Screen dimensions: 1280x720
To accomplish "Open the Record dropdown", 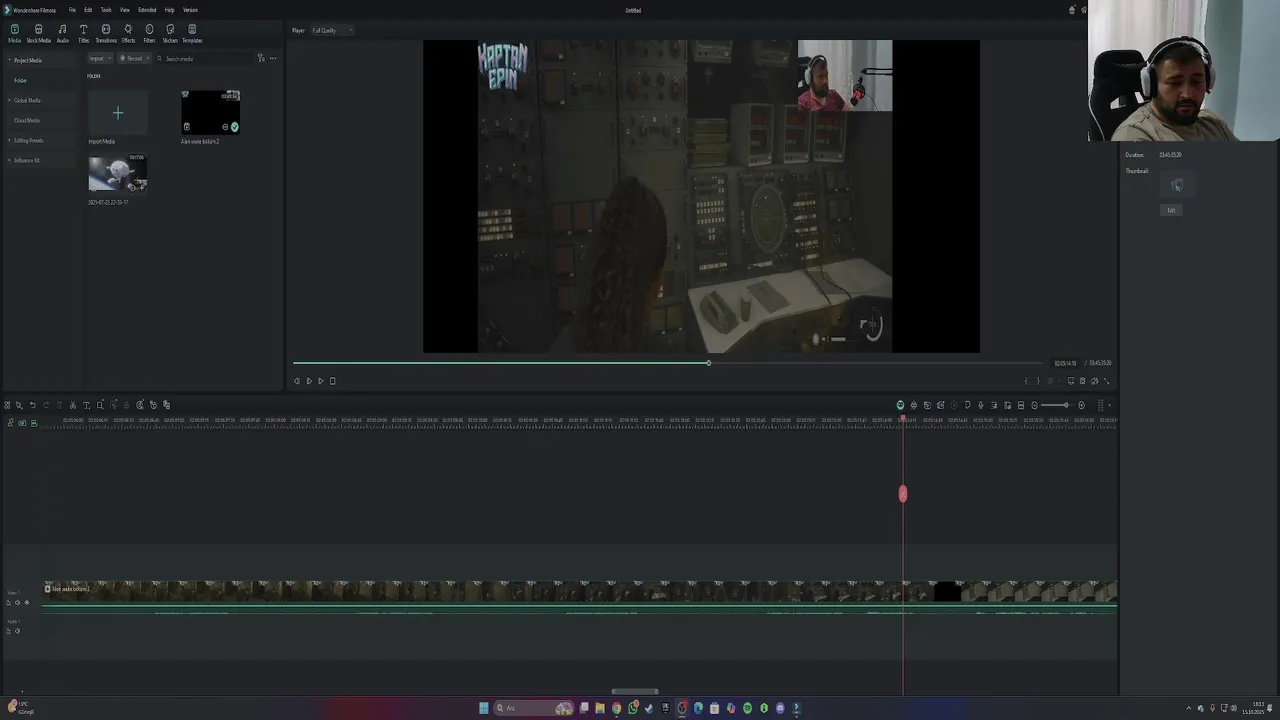I will (x=135, y=58).
